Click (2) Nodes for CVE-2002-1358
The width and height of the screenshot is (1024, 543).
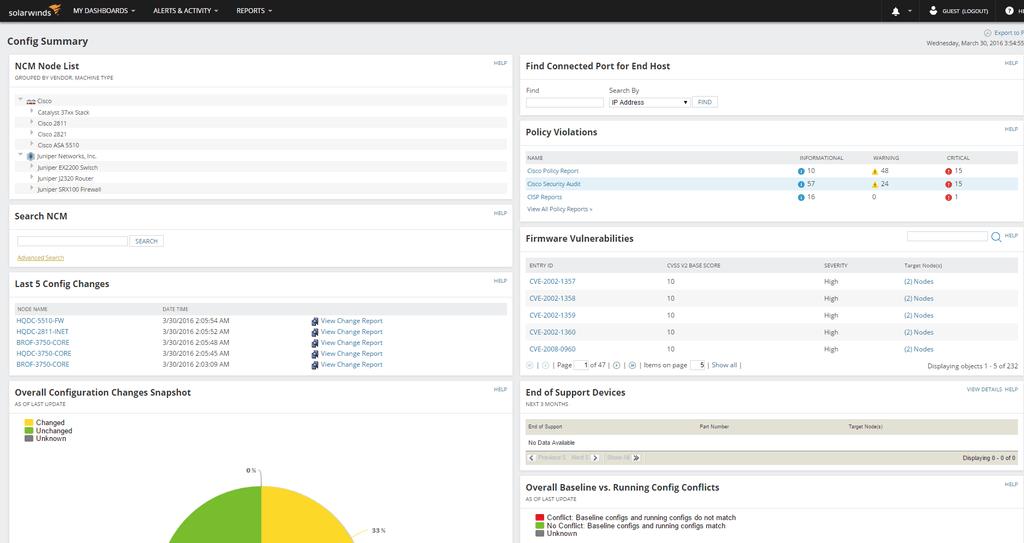[x=919, y=299]
